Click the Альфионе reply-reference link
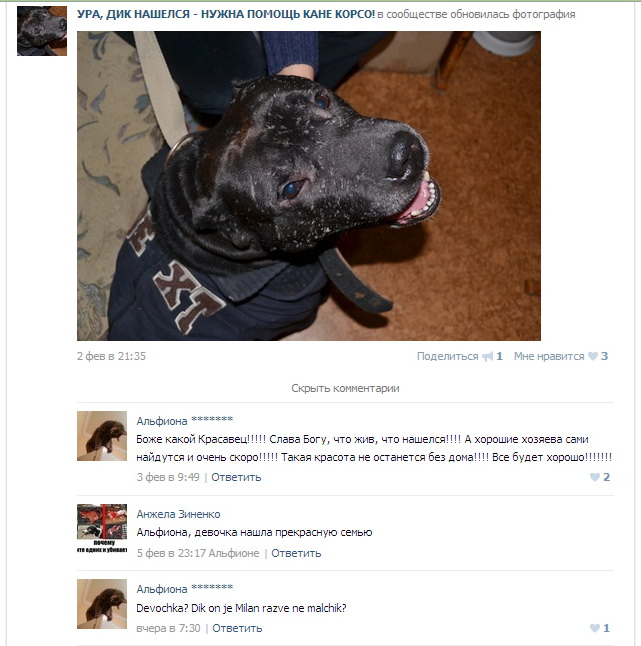The height and width of the screenshot is (646, 641). 234,553
